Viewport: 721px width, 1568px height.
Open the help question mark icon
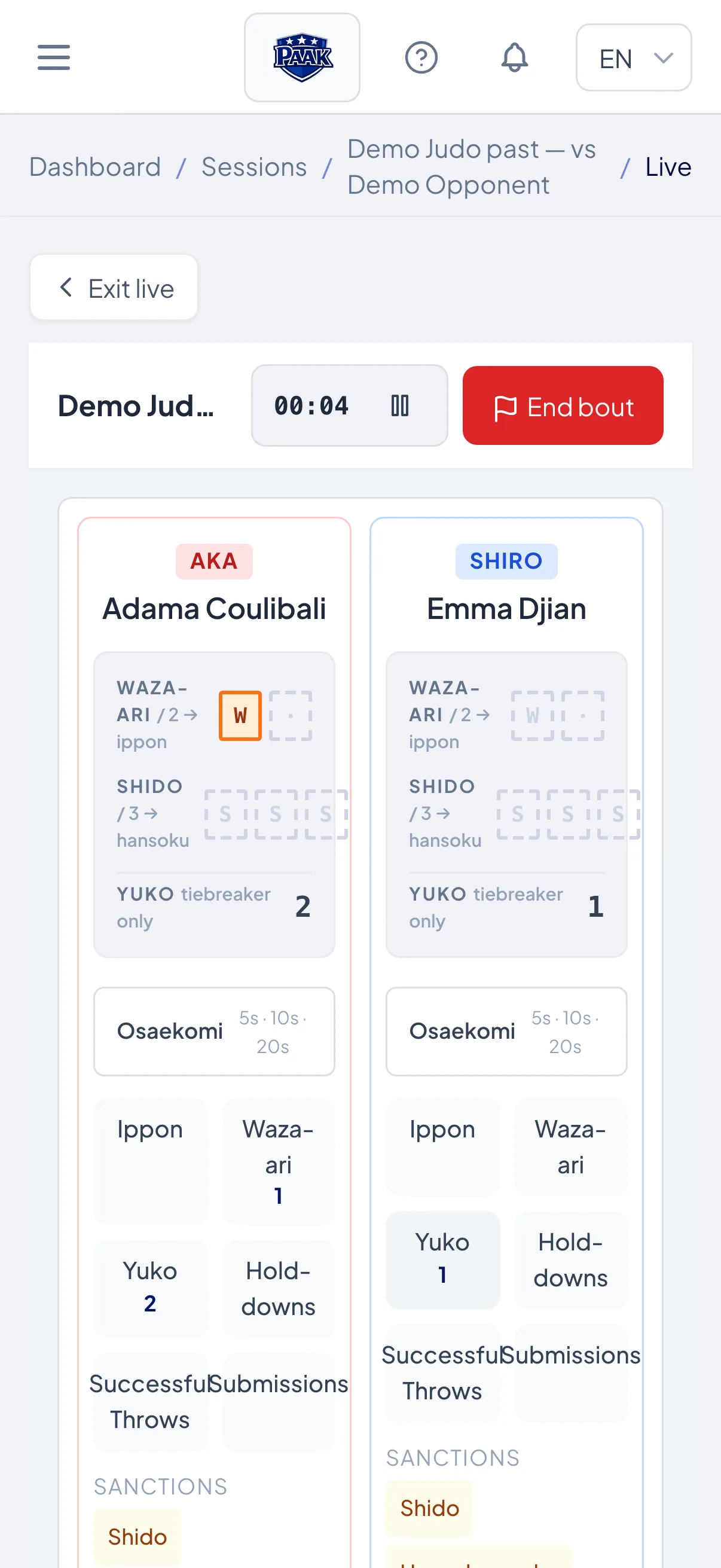click(421, 58)
